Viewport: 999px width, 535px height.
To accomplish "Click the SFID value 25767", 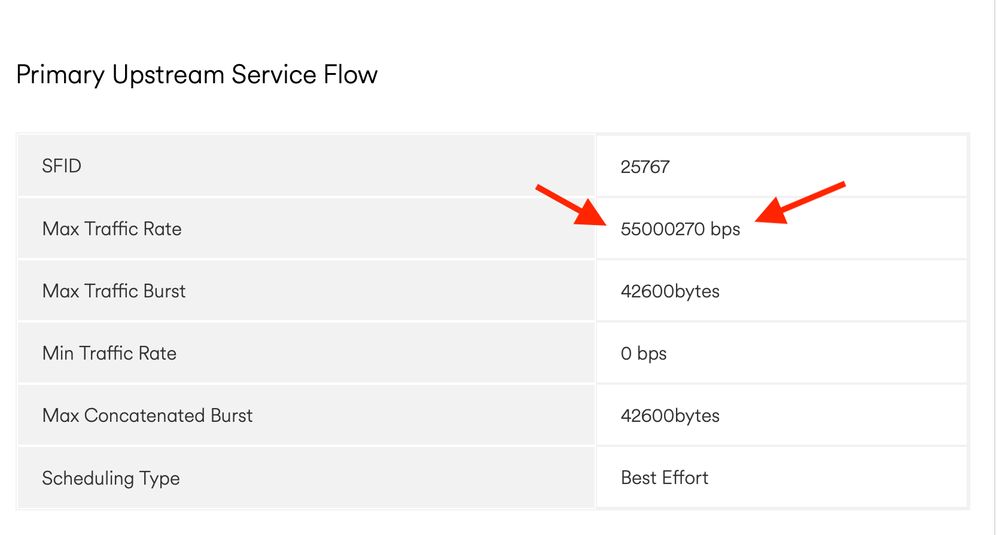I will click(645, 167).
